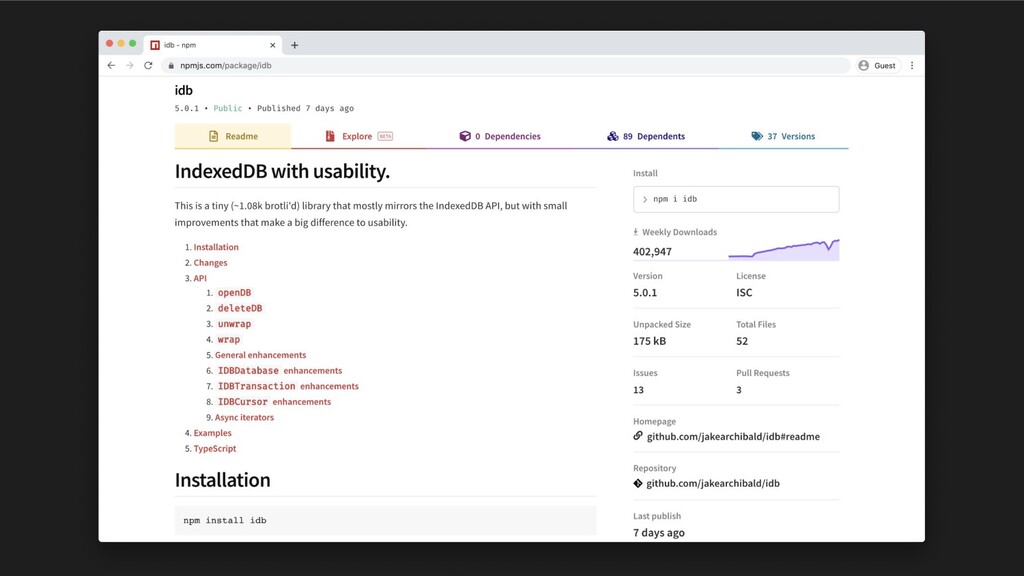Click the wrap link
The image size is (1024, 576).
(x=229, y=340)
